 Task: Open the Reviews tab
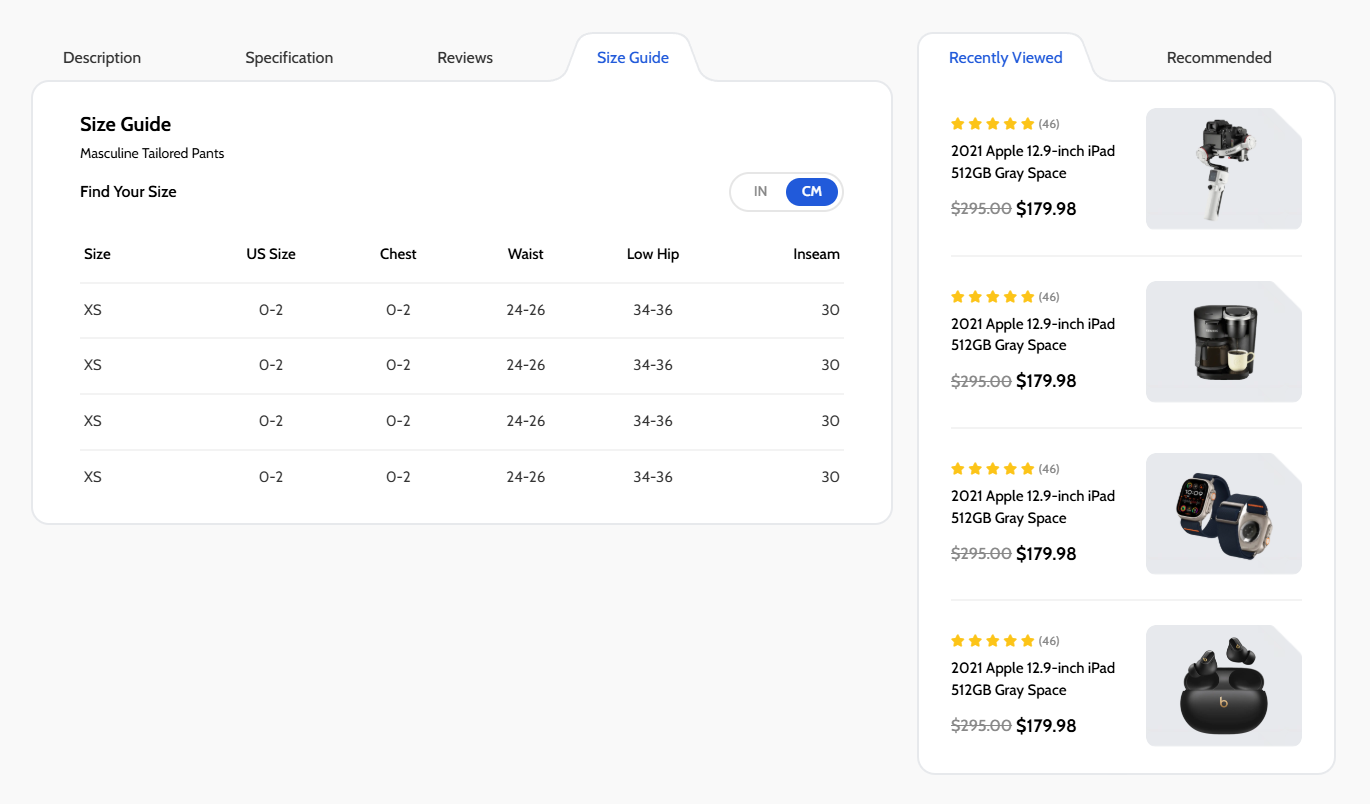tap(465, 58)
